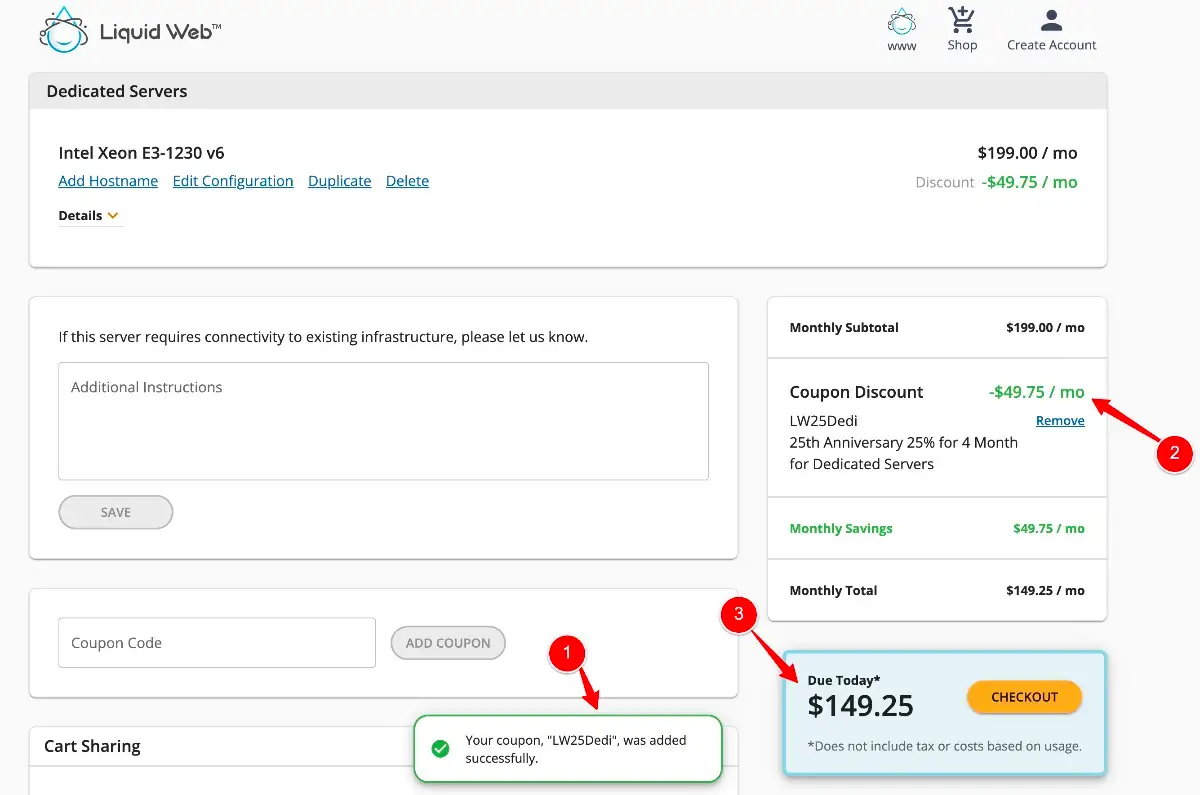Focus the Coupon Code input field
Screen dimensions: 1200x795
click(x=217, y=643)
